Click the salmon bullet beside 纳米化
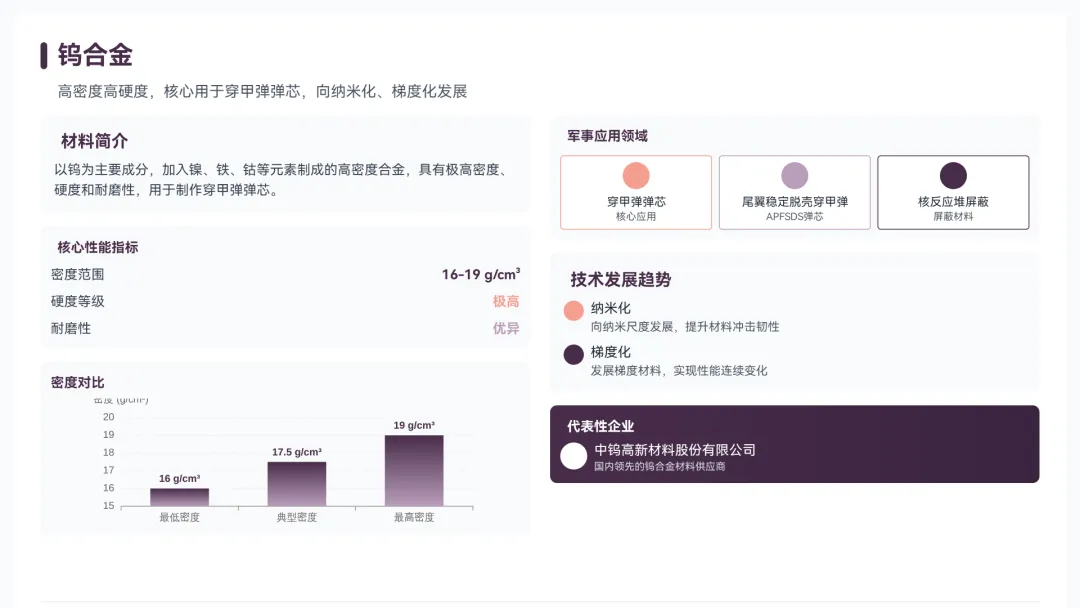This screenshot has height=608, width=1080. click(574, 311)
